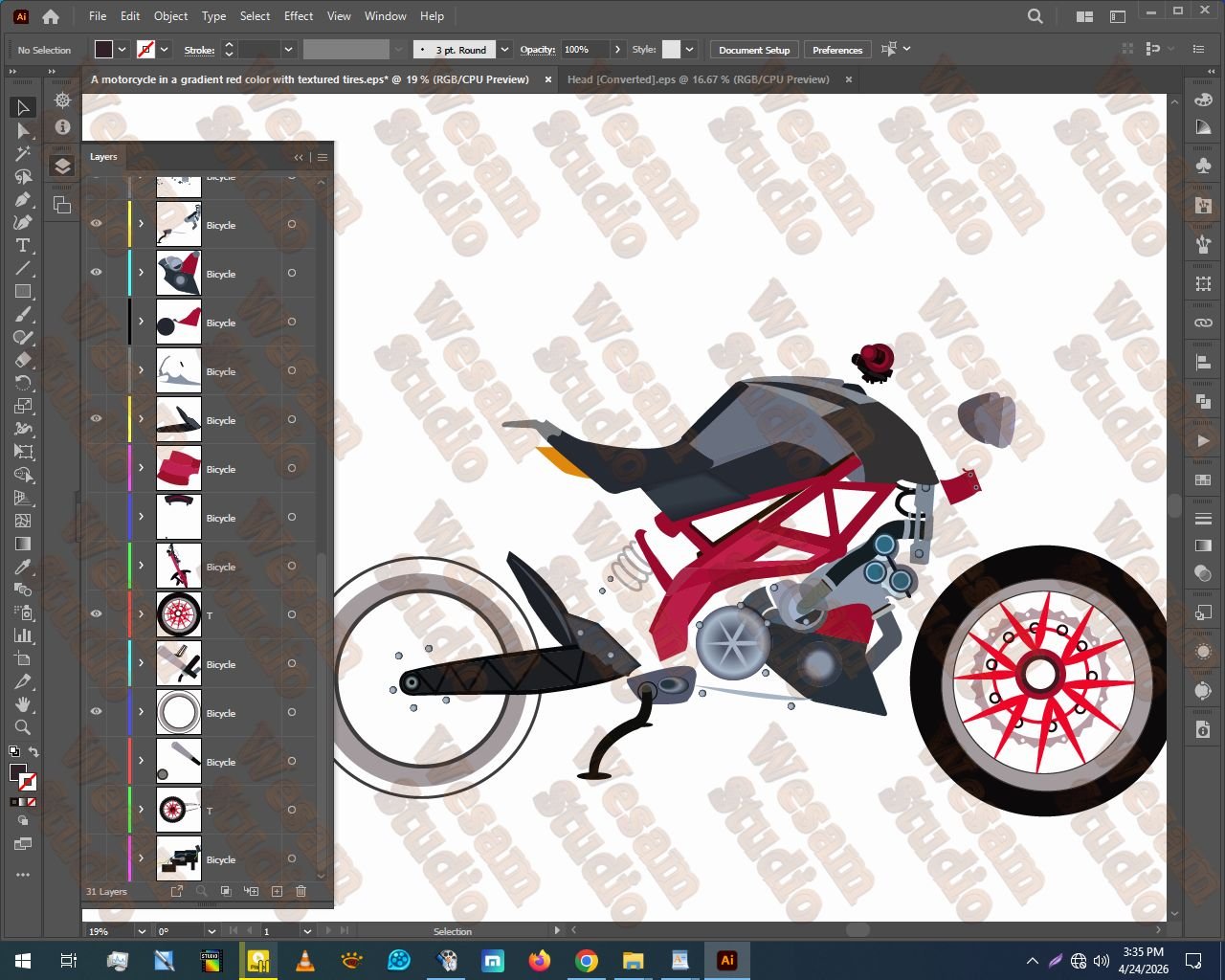Image resolution: width=1225 pixels, height=980 pixels.
Task: Open the Symbols panel clubs icon
Action: click(x=1203, y=167)
